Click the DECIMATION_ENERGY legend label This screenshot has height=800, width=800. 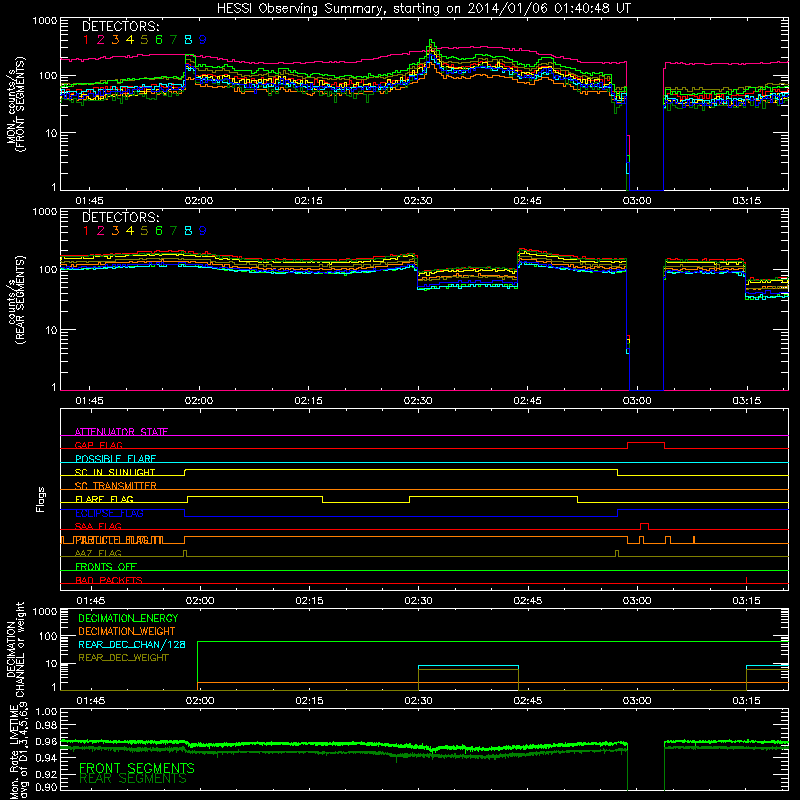coord(128,618)
